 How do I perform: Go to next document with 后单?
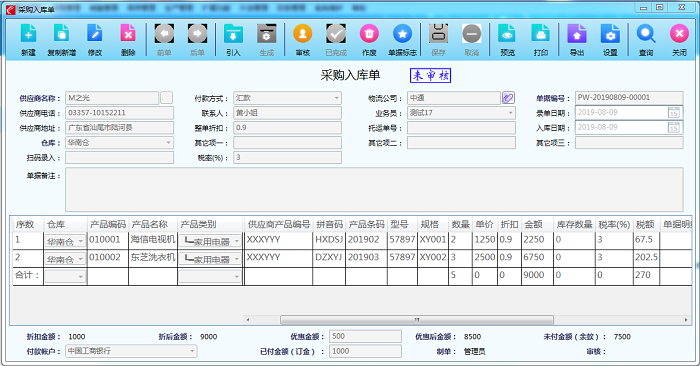[197, 34]
